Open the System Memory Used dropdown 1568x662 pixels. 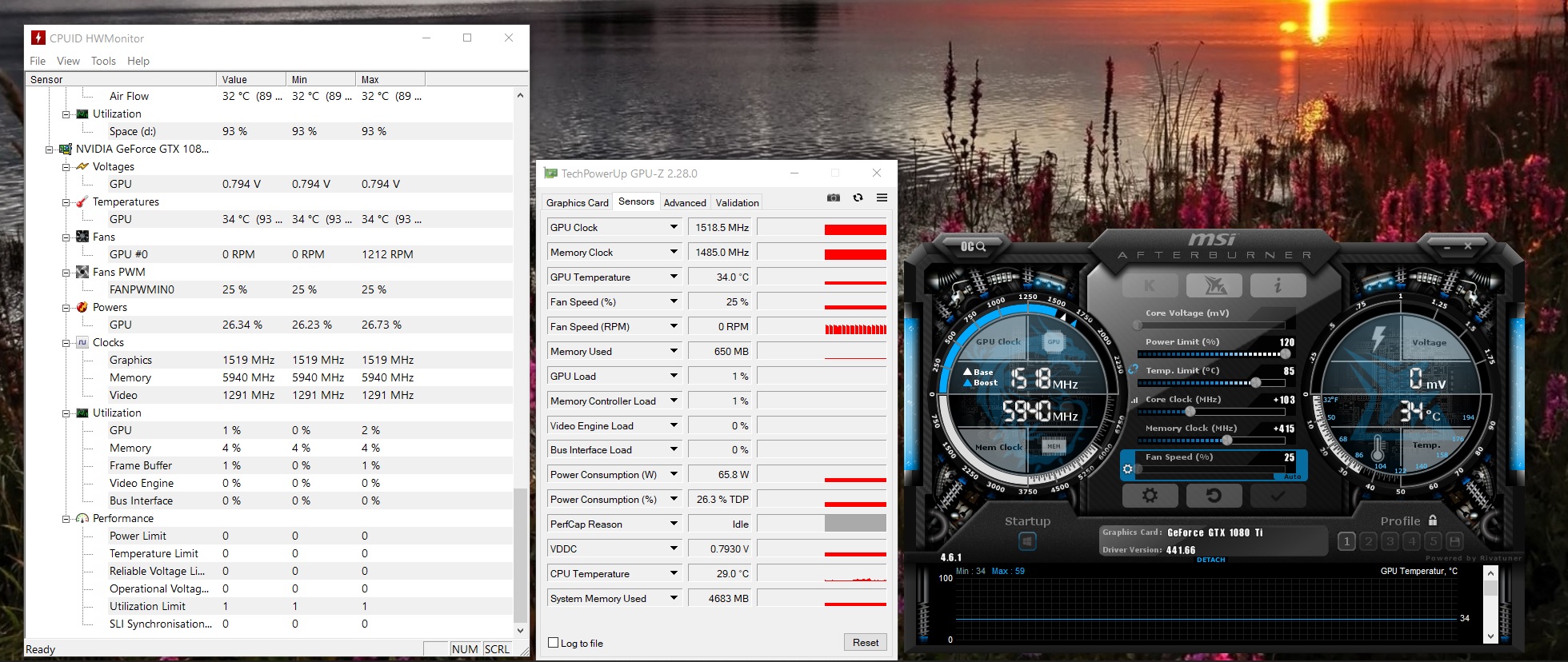tap(674, 598)
